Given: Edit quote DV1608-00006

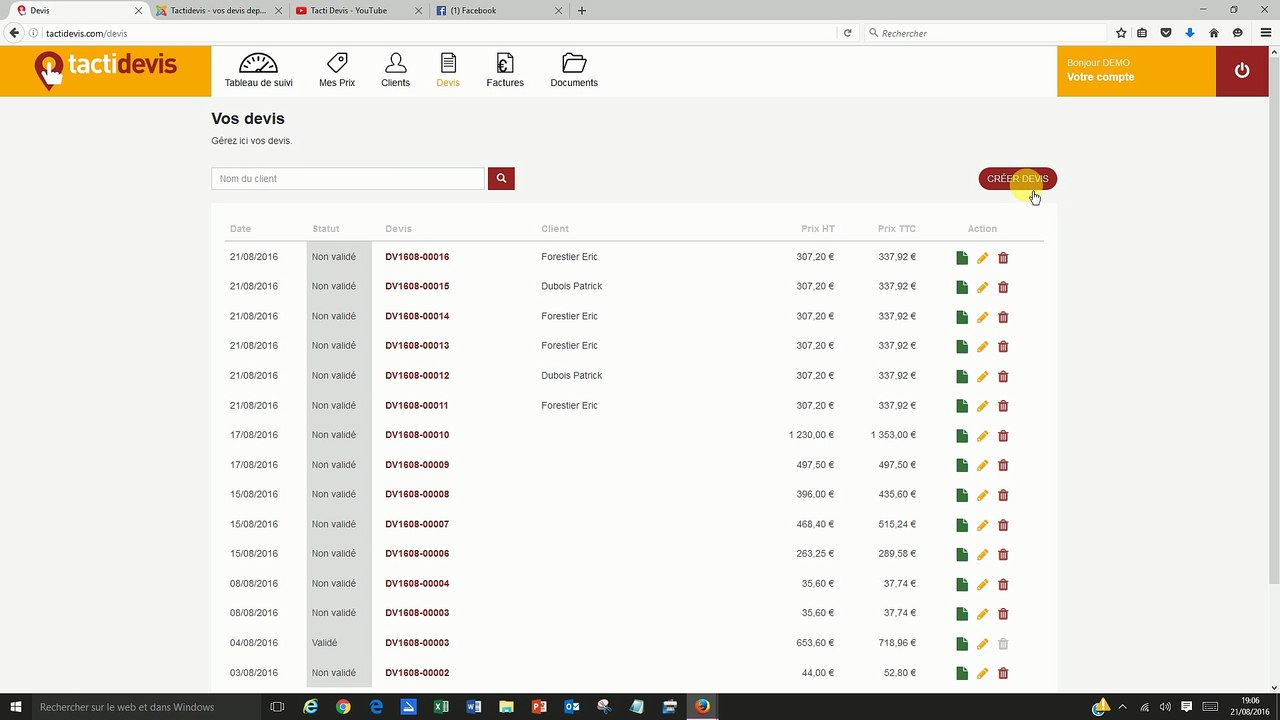Looking at the screenshot, I should tap(982, 555).
